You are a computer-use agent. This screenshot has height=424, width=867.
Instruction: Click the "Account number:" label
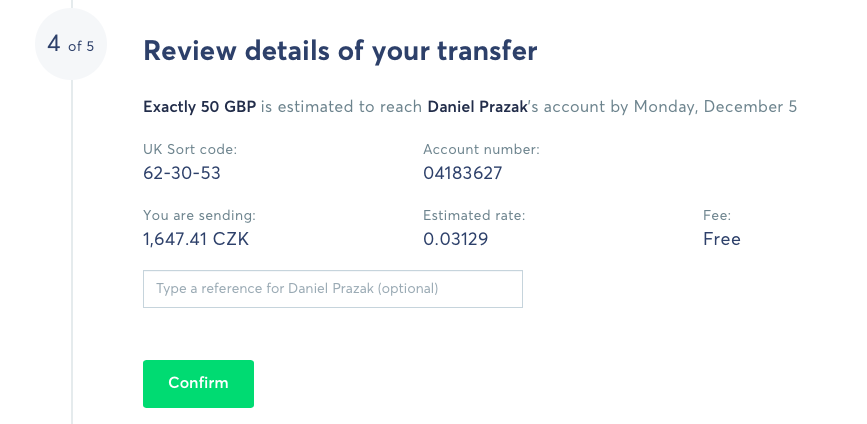481,150
